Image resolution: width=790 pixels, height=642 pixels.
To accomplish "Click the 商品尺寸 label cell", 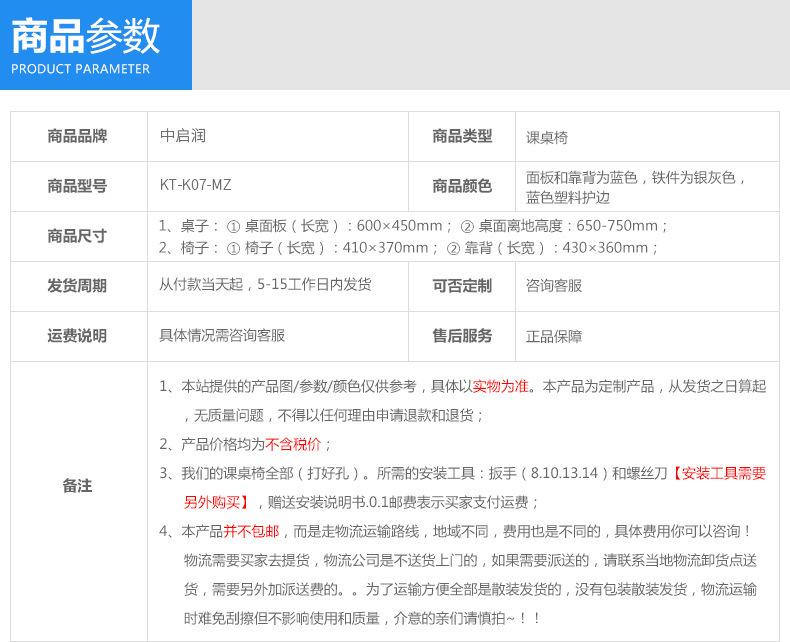I will tap(77, 236).
